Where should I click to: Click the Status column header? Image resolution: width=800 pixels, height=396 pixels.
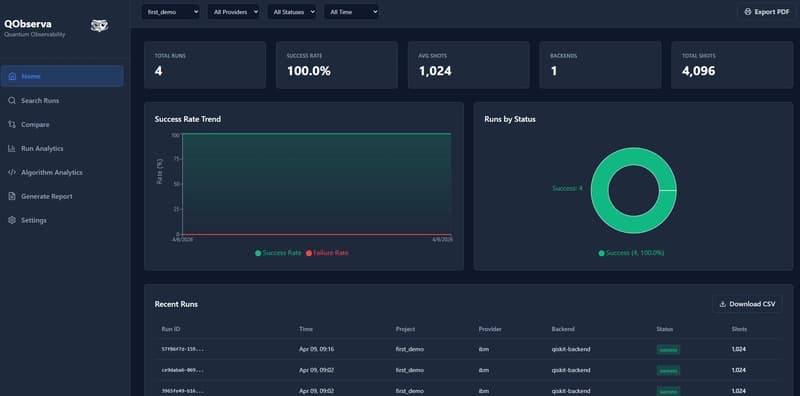(665, 329)
